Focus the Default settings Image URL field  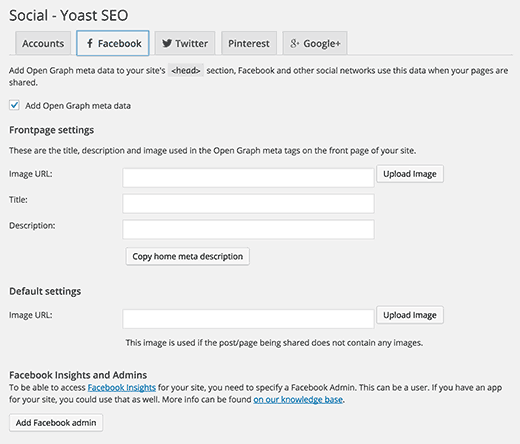[248, 319]
